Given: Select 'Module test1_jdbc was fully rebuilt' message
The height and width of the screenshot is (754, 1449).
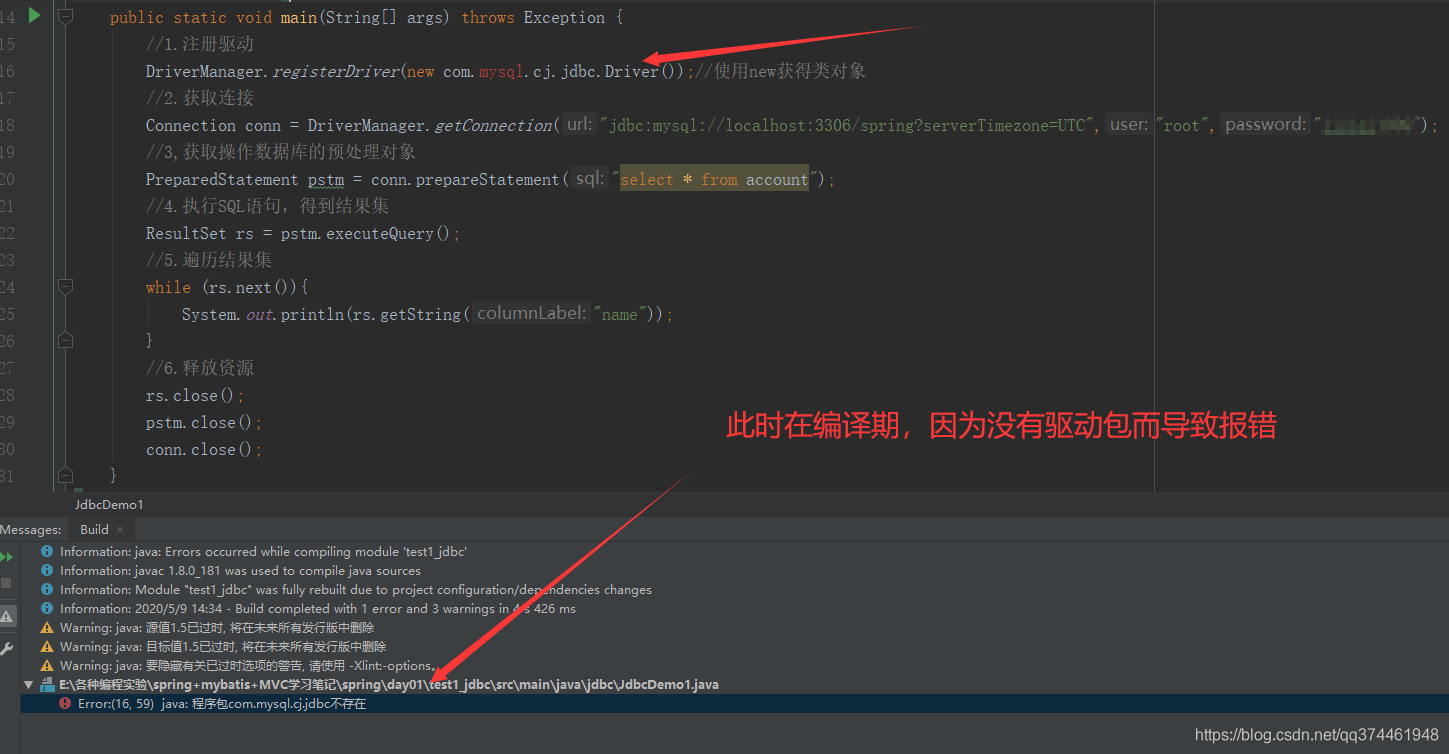Looking at the screenshot, I should 356,590.
